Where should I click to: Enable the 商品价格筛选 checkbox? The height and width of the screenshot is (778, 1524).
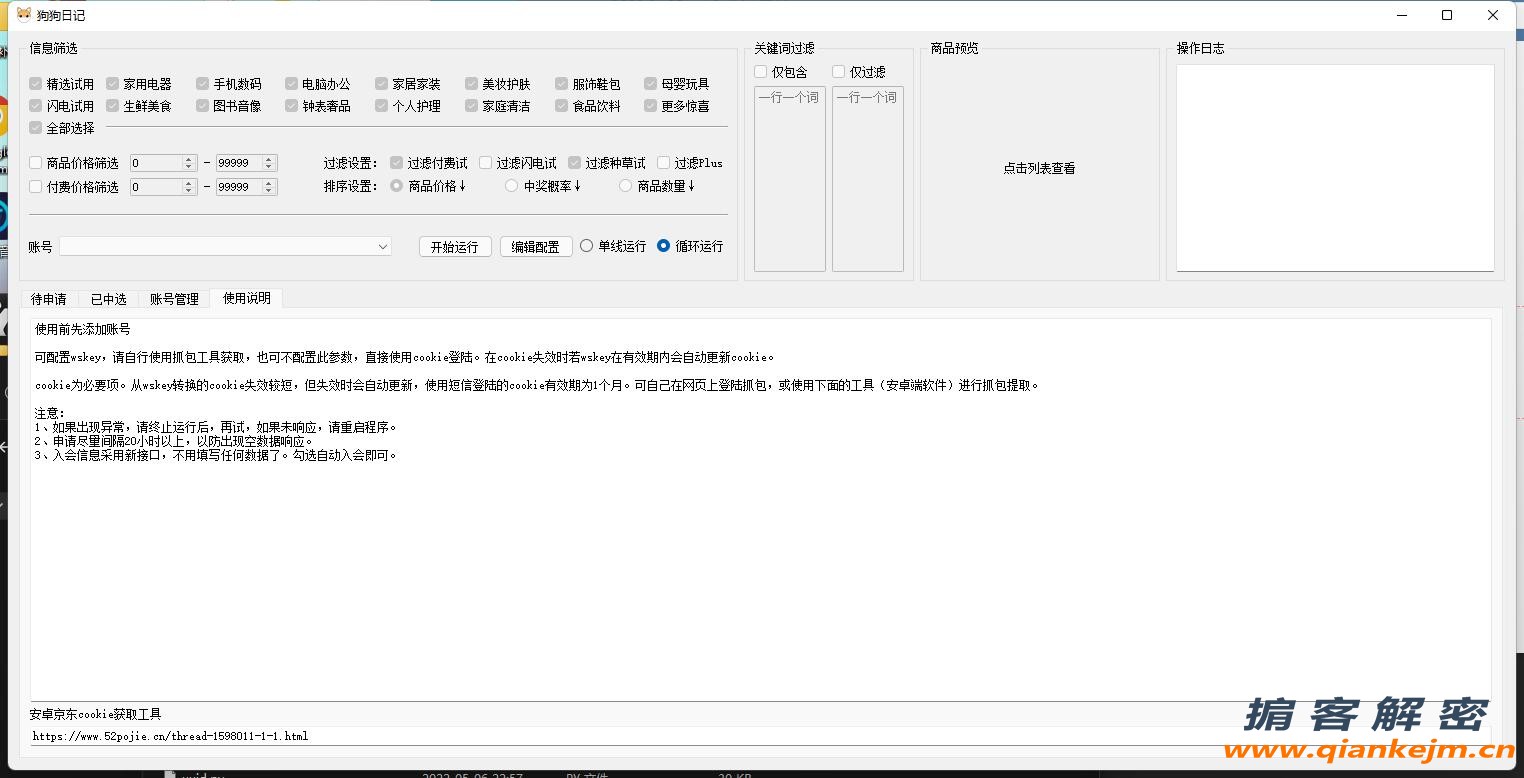pos(36,163)
